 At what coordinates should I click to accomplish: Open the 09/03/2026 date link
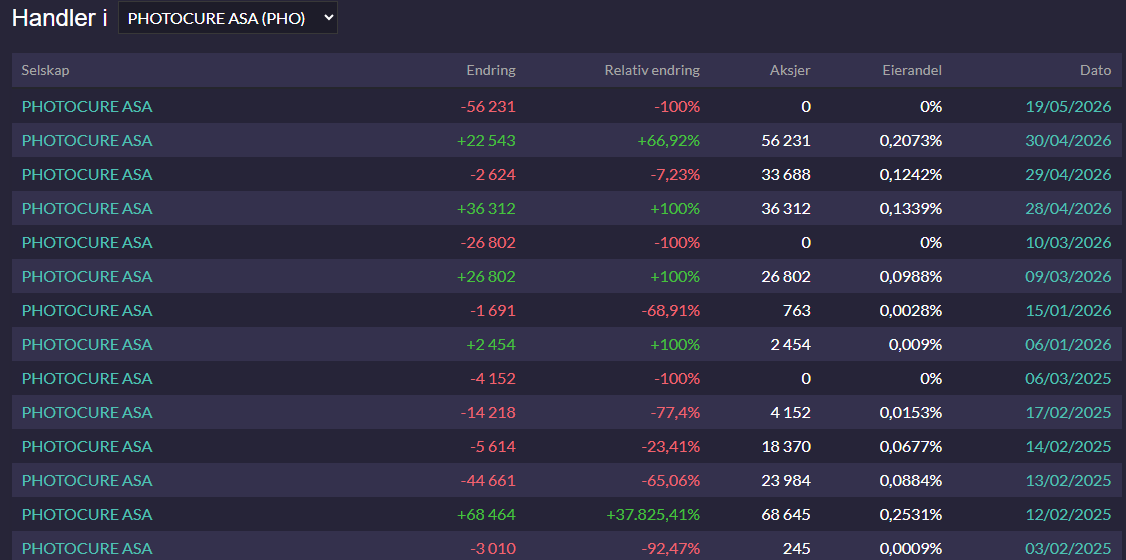click(x=1069, y=276)
